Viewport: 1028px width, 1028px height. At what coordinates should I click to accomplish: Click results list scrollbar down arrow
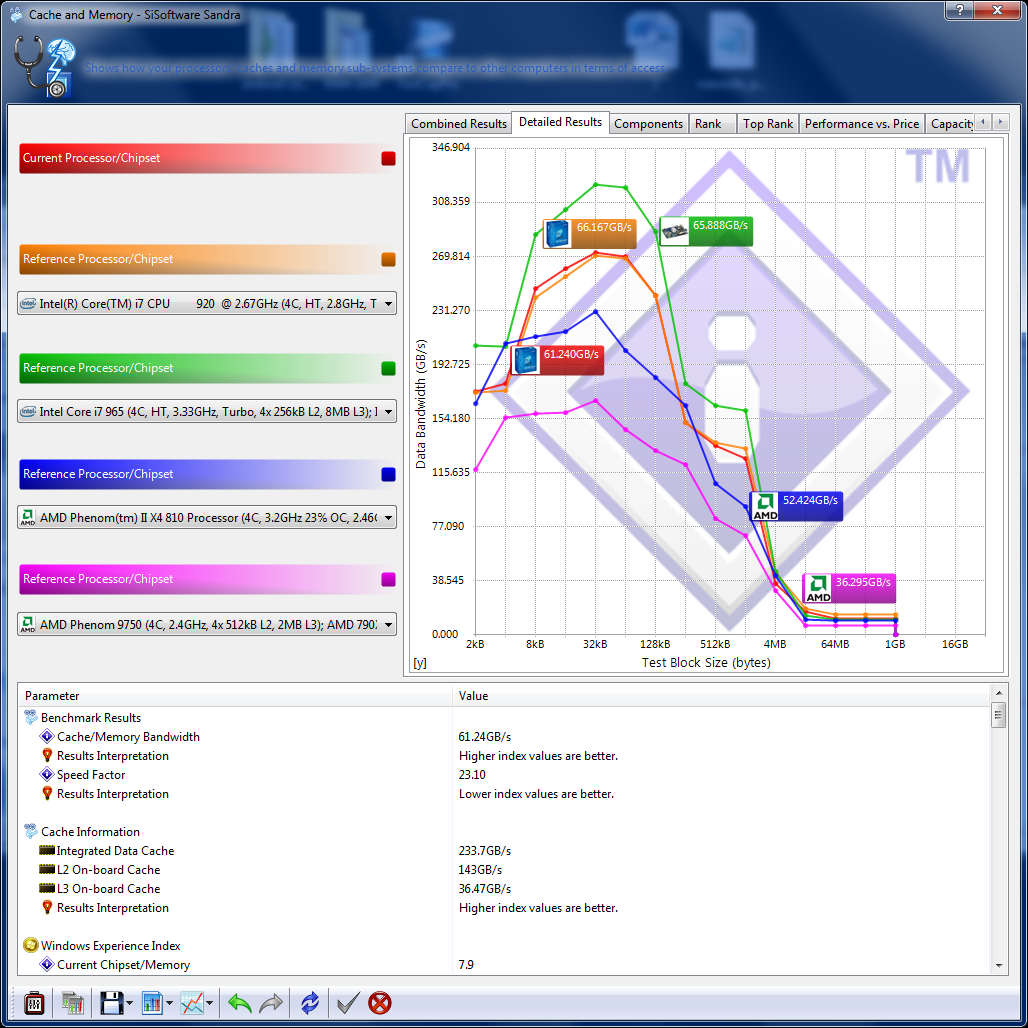[998, 966]
